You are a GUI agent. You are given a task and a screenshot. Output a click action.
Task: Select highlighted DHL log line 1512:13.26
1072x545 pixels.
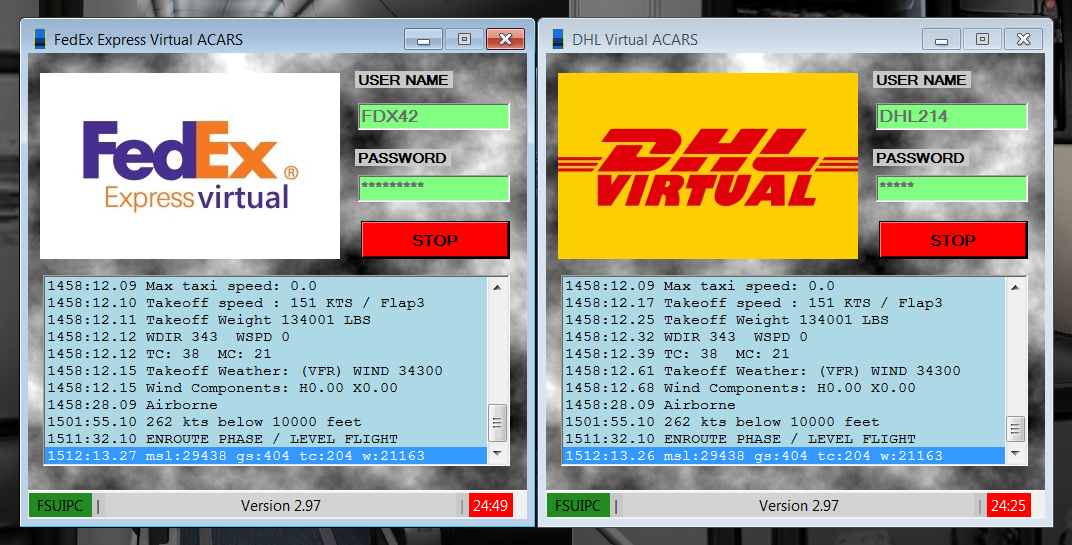(x=784, y=455)
